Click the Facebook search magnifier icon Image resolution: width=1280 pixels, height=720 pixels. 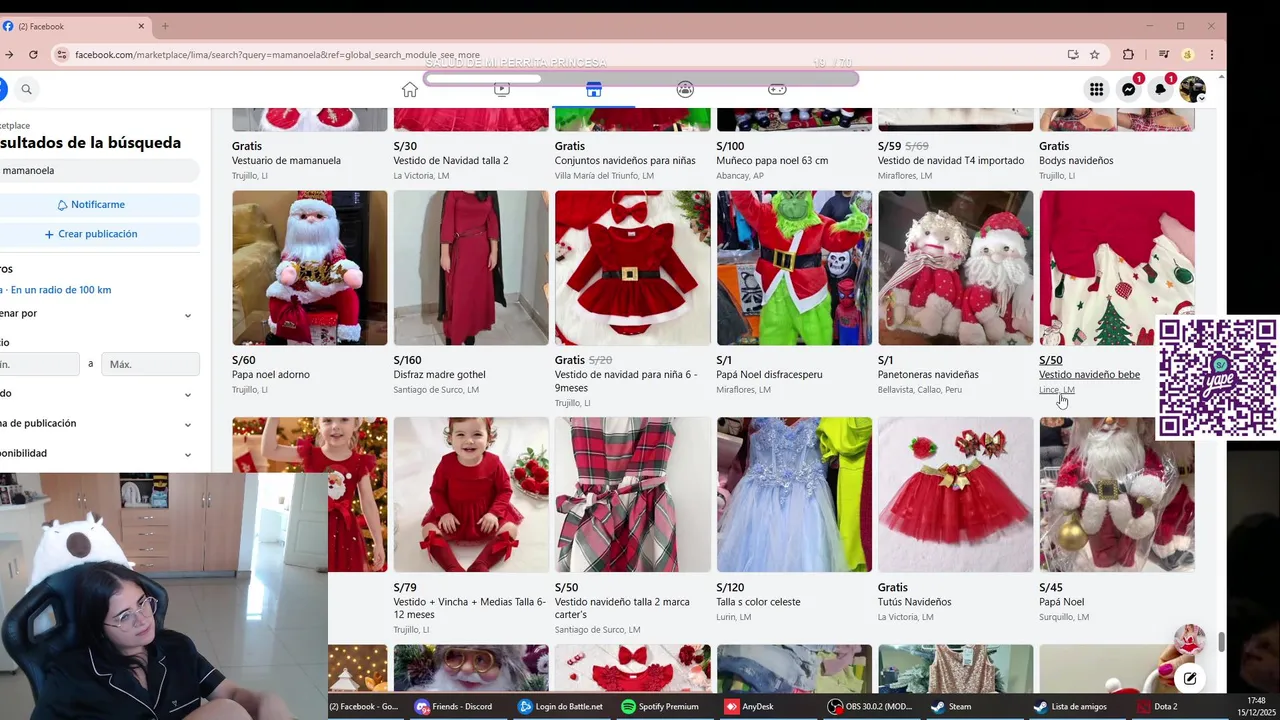pyautogui.click(x=27, y=90)
